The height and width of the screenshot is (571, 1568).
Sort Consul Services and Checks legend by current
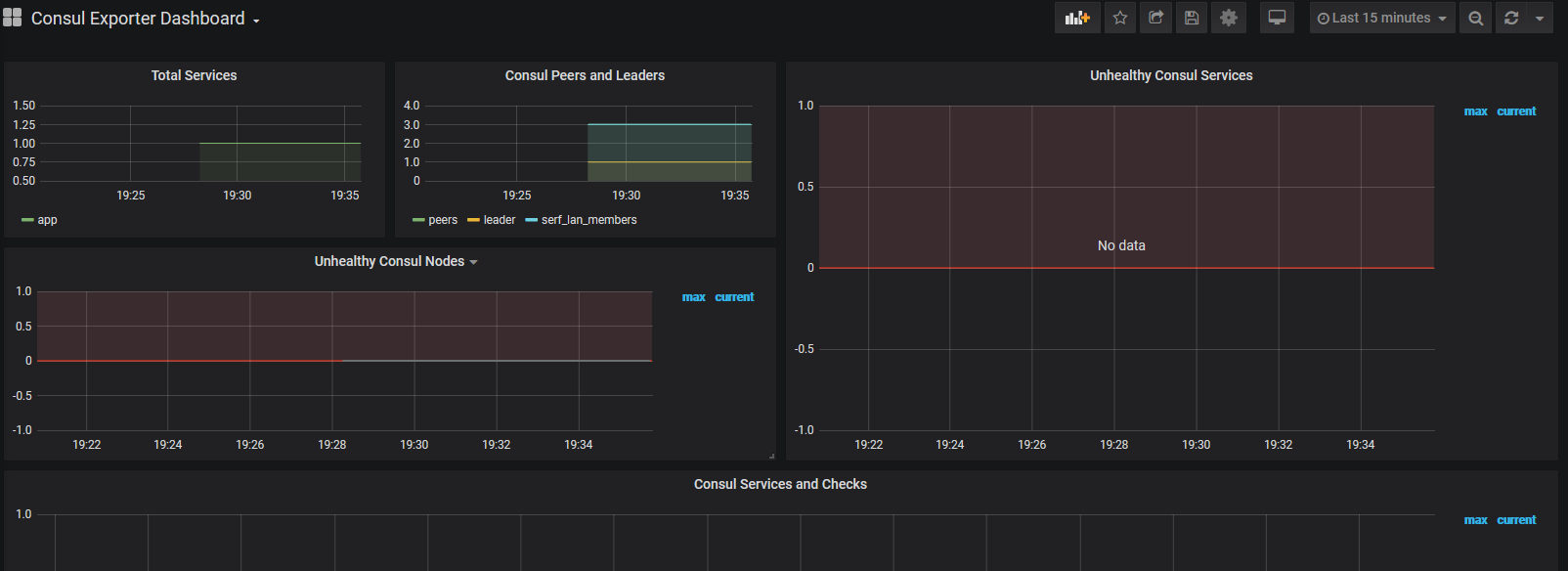pyautogui.click(x=1516, y=520)
